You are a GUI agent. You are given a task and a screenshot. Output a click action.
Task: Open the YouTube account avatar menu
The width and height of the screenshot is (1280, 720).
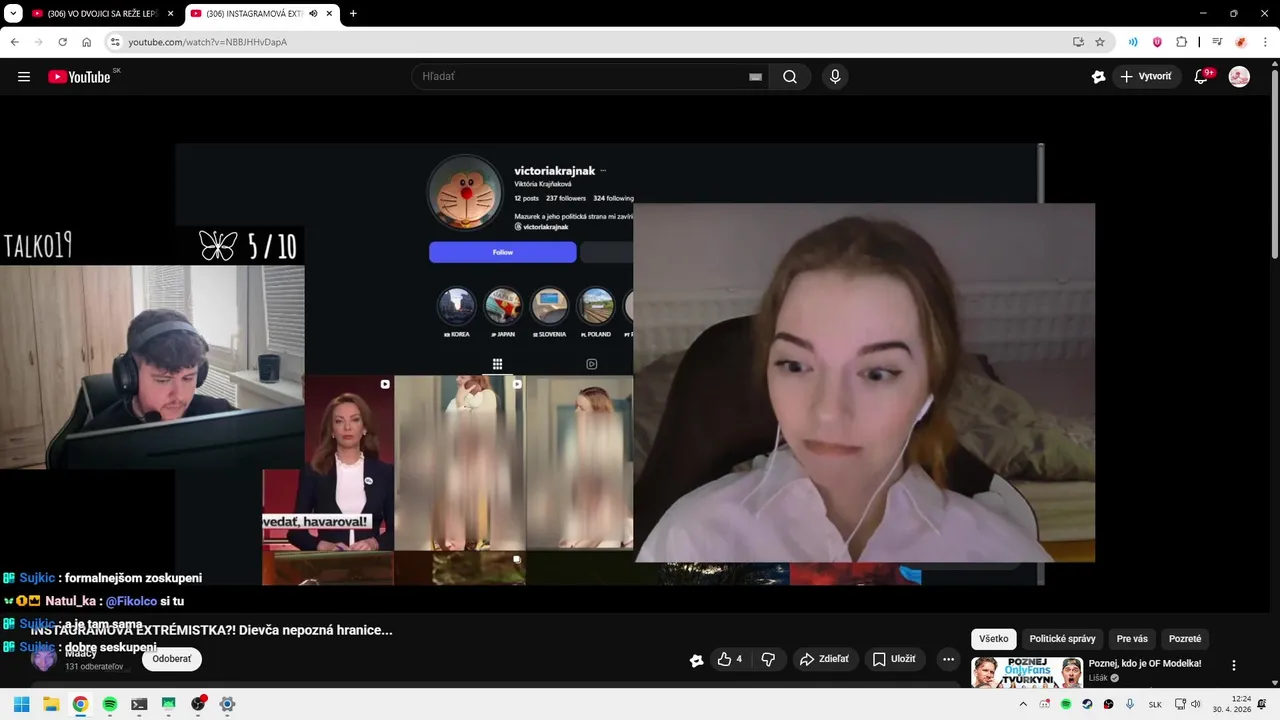(1239, 77)
